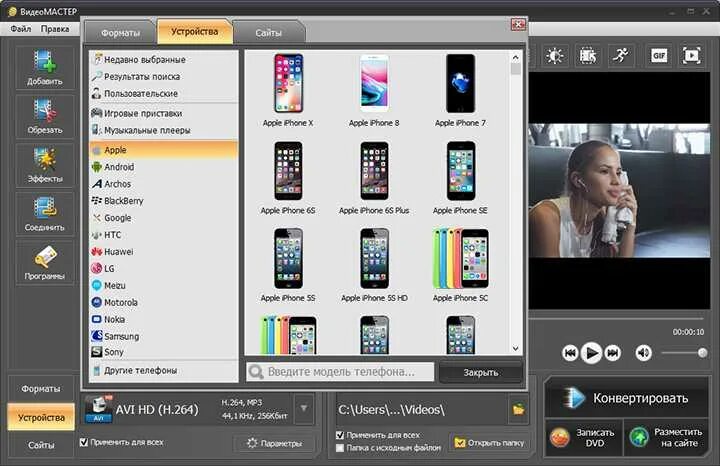This screenshot has height=466, width=720.
Task: Choose BlackBerry device category
Action: tap(163, 201)
